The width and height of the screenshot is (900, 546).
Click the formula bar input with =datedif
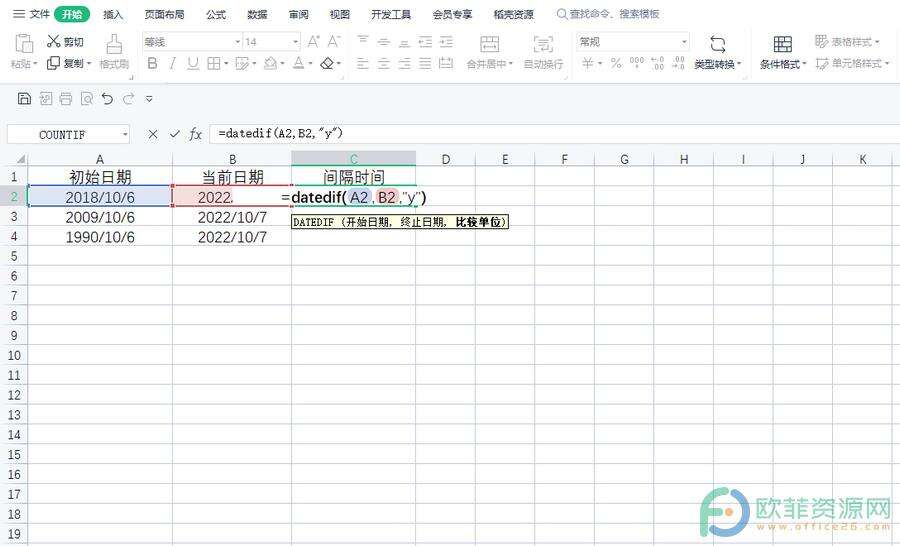[554, 134]
